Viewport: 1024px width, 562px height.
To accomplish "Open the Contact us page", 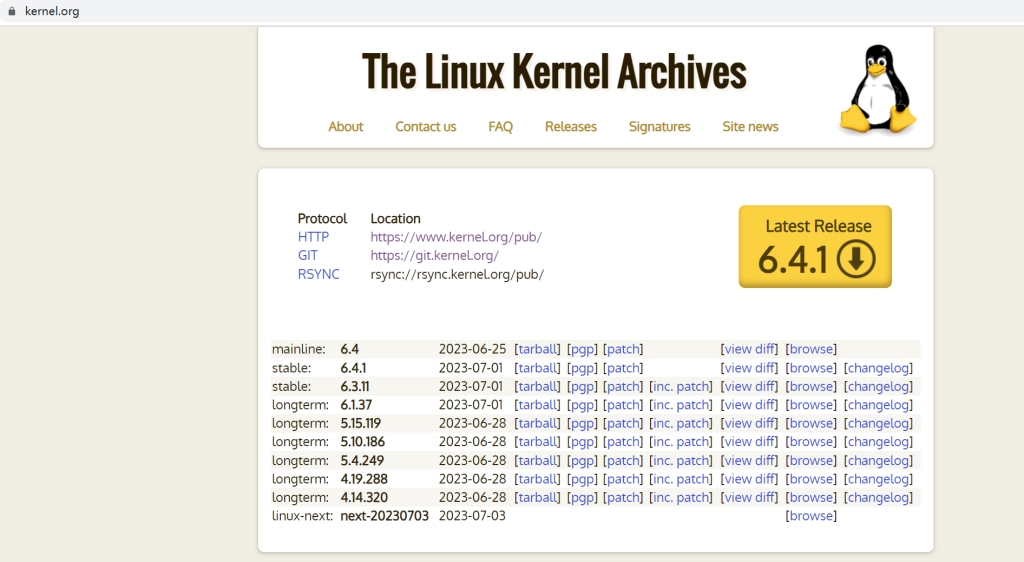I will (x=426, y=127).
